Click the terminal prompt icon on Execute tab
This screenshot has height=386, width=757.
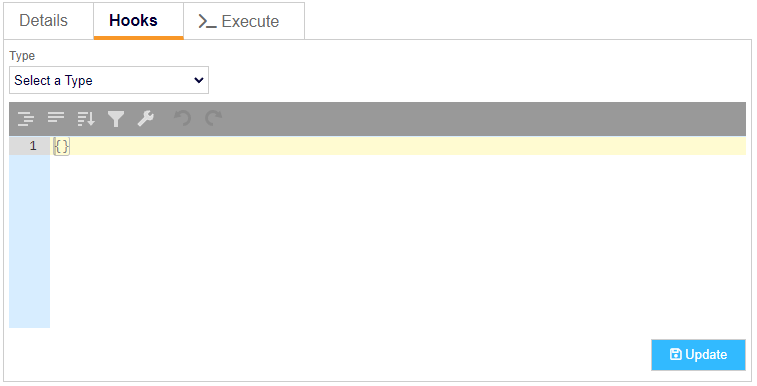tap(208, 21)
